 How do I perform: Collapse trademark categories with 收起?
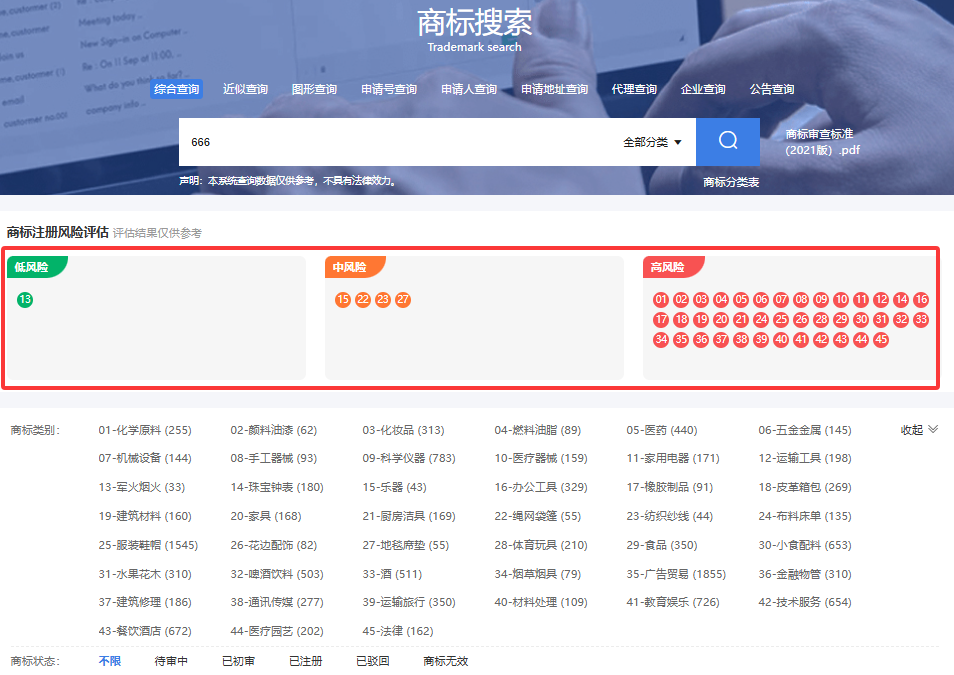[919, 430]
